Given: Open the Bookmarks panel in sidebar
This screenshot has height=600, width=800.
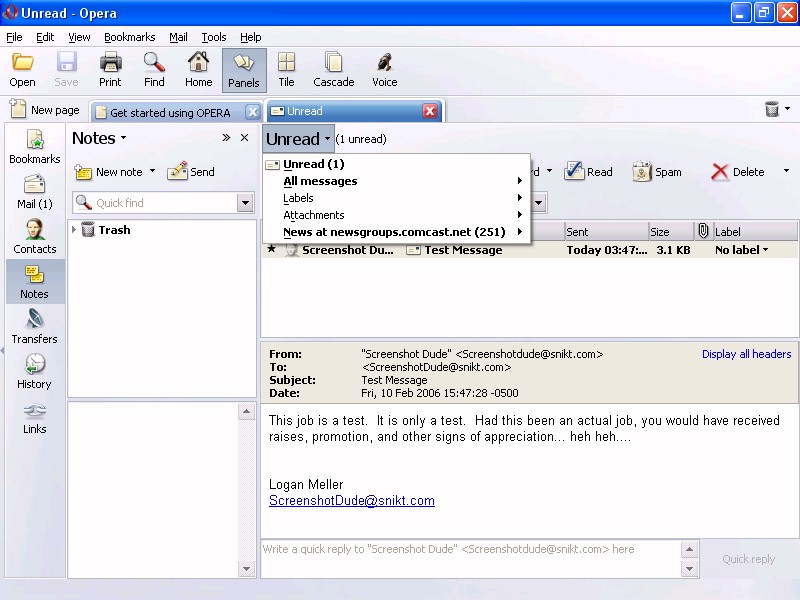Looking at the screenshot, I should [34, 147].
